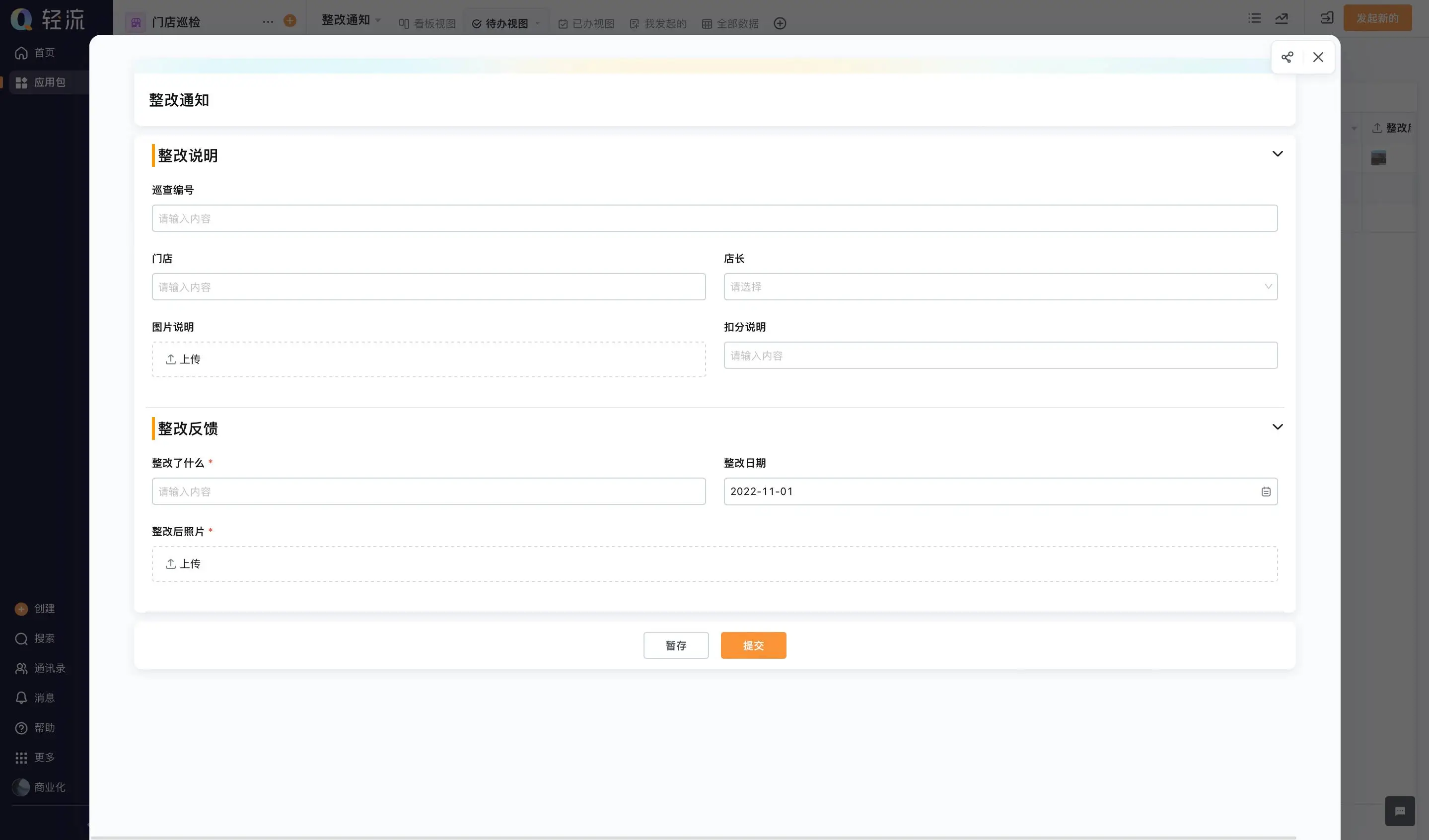Image resolution: width=1429 pixels, height=840 pixels.
Task: Click the 帮助 help icon in the sidebar
Action: [x=21, y=728]
